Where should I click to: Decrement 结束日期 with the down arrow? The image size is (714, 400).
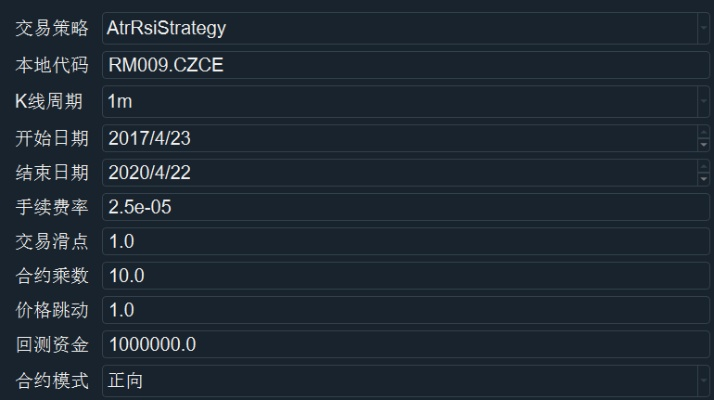pyautogui.click(x=703, y=177)
